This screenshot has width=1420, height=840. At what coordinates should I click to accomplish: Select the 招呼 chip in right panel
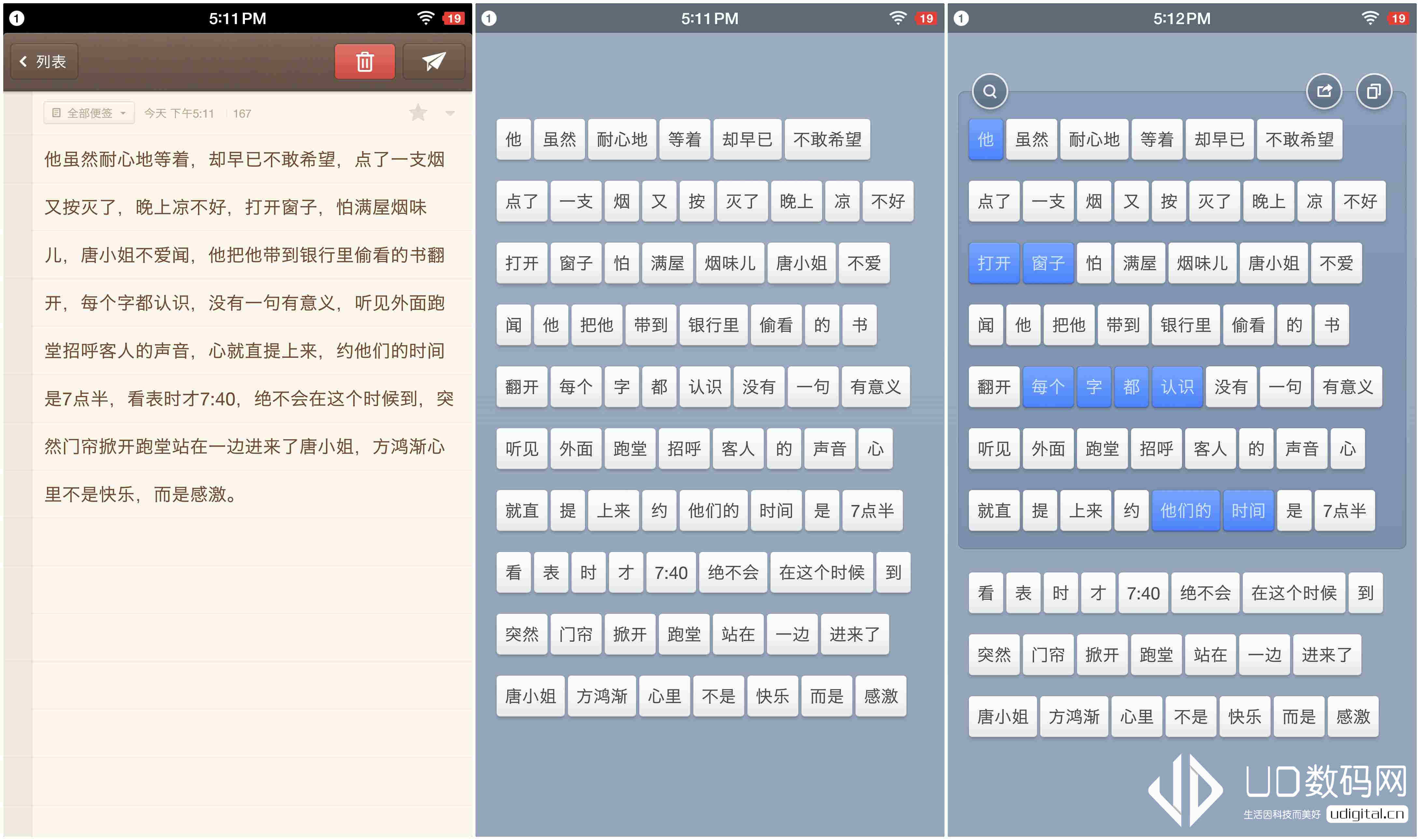(1156, 449)
